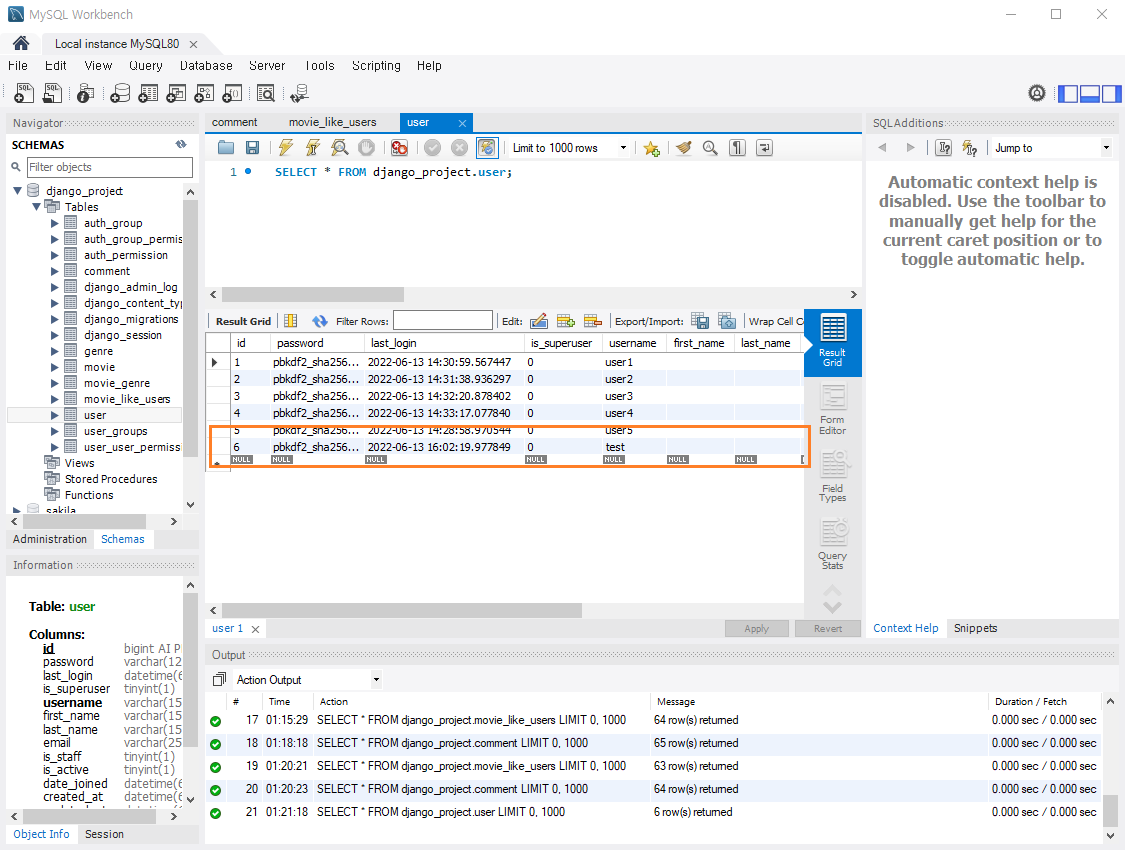Collapse django_project schema node
This screenshot has width=1125, height=850.
point(17,191)
